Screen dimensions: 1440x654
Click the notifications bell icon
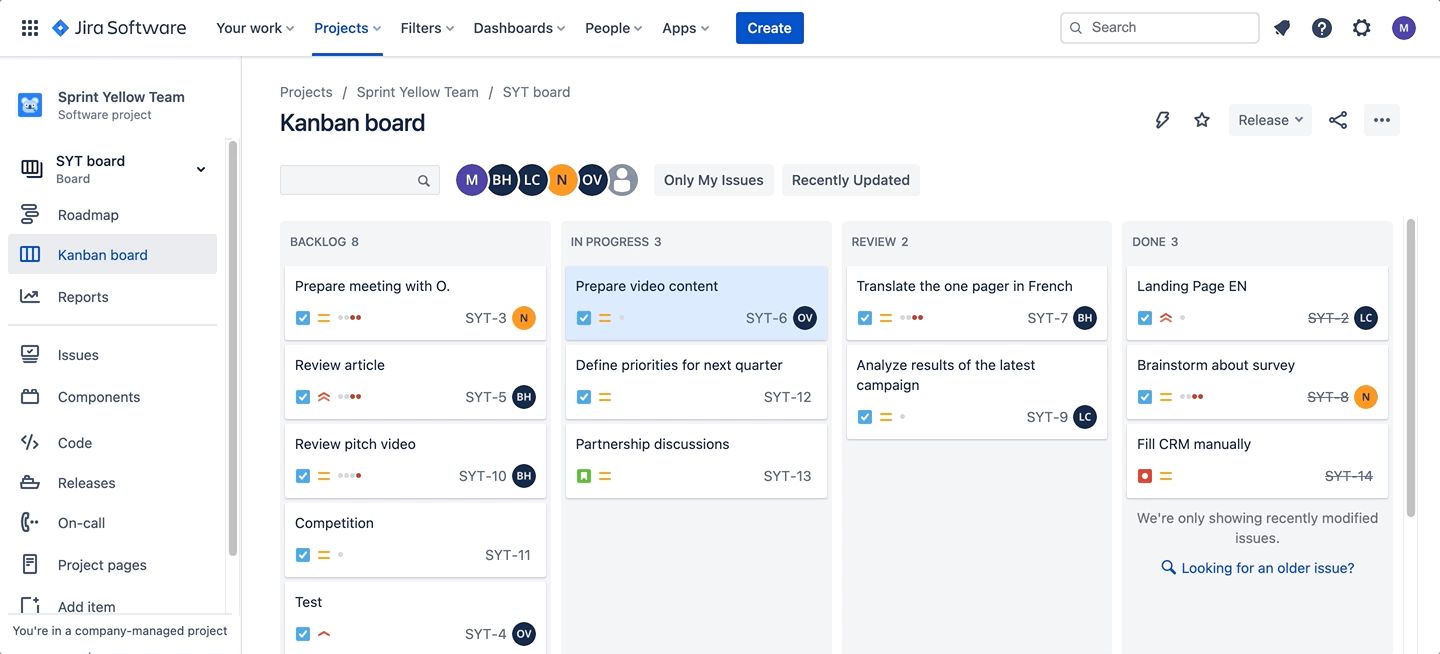tap(1282, 28)
